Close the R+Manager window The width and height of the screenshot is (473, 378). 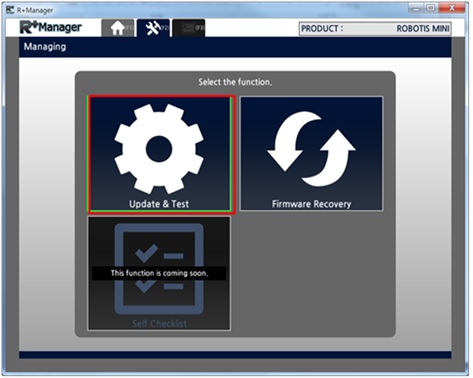click(452, 8)
